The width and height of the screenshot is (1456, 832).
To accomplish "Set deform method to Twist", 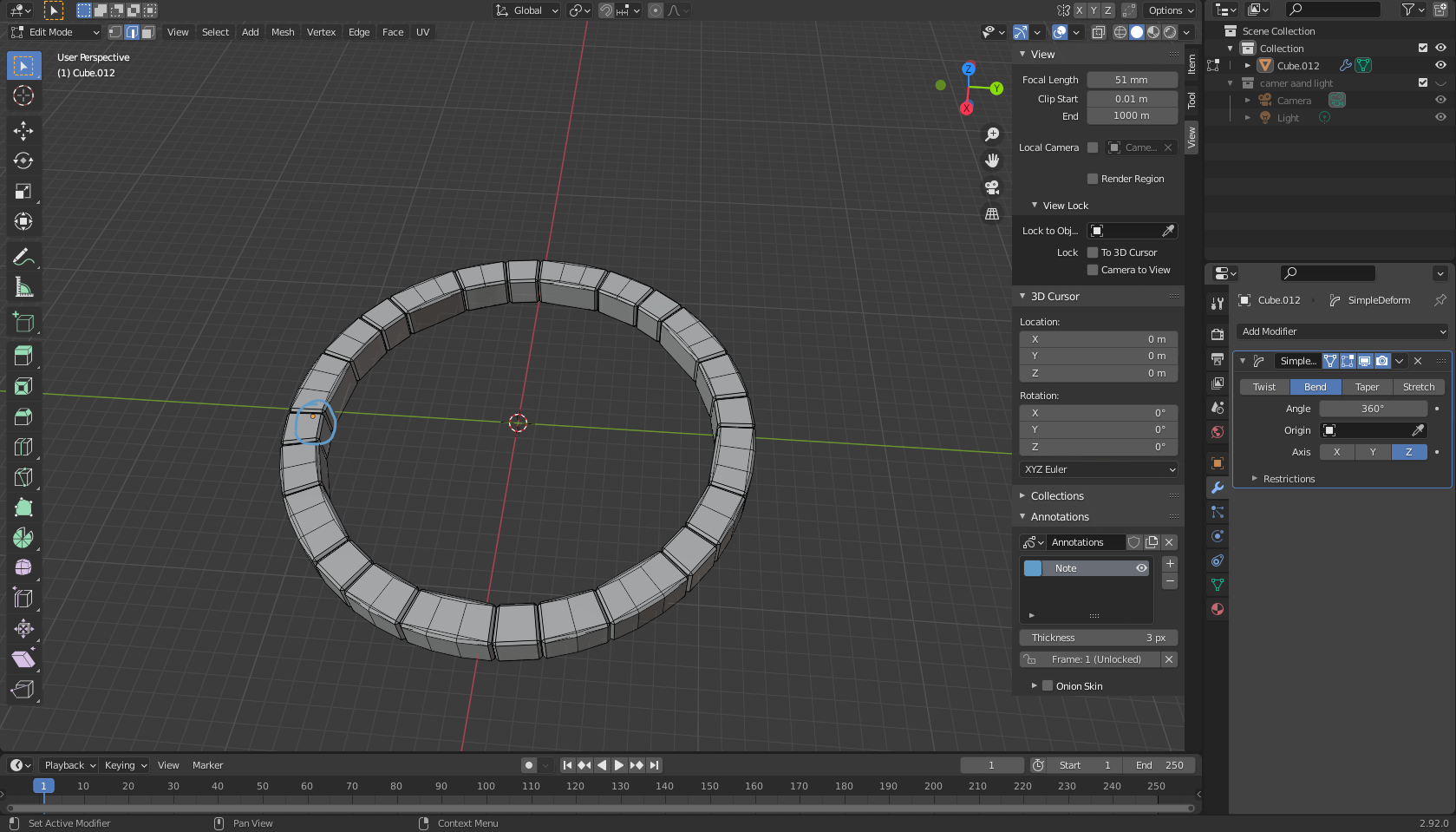I will (1264, 387).
